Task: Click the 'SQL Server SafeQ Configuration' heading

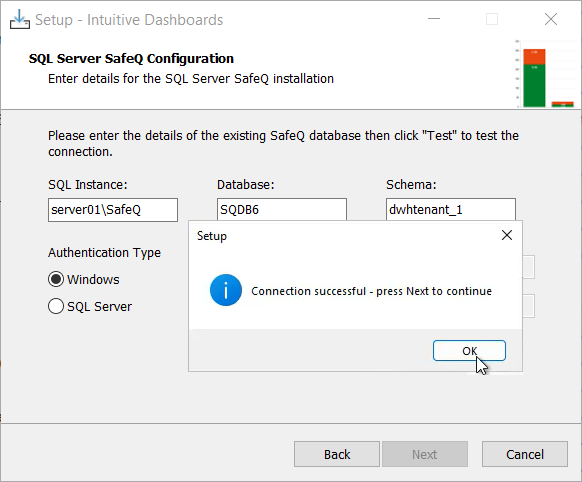Action: coord(131,59)
